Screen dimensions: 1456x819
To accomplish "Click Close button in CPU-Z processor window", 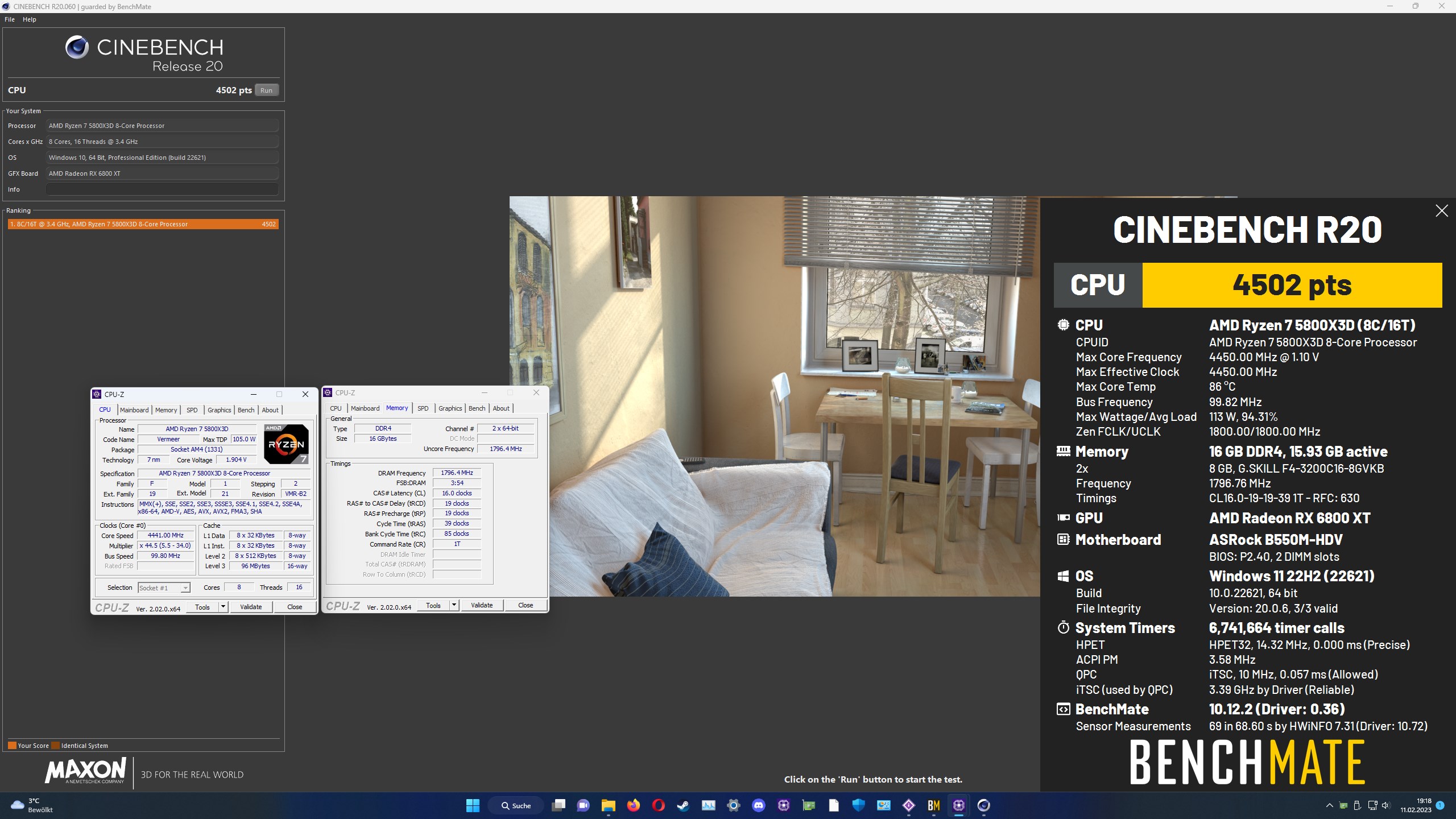I will point(295,607).
